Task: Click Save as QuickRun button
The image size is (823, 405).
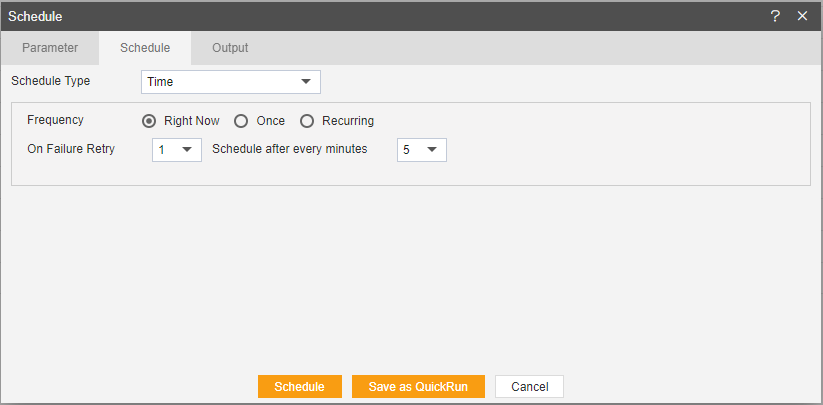Action: pos(418,387)
